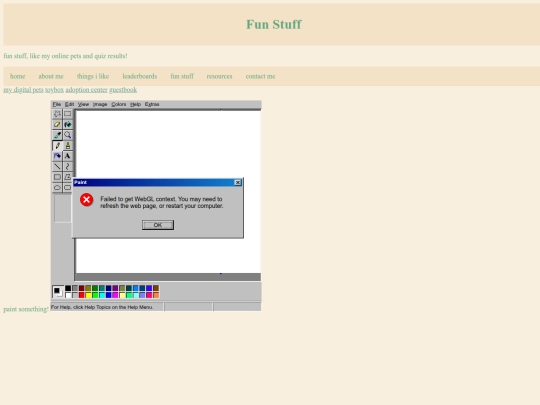The height and width of the screenshot is (405, 540).
Task: Open the guestbook link
Action: pos(123,90)
